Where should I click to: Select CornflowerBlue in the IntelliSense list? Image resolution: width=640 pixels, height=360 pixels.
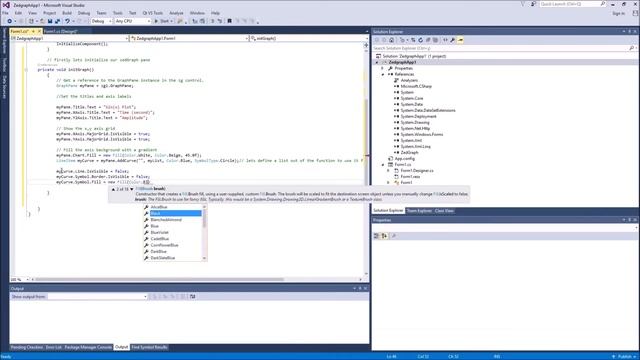point(173,245)
